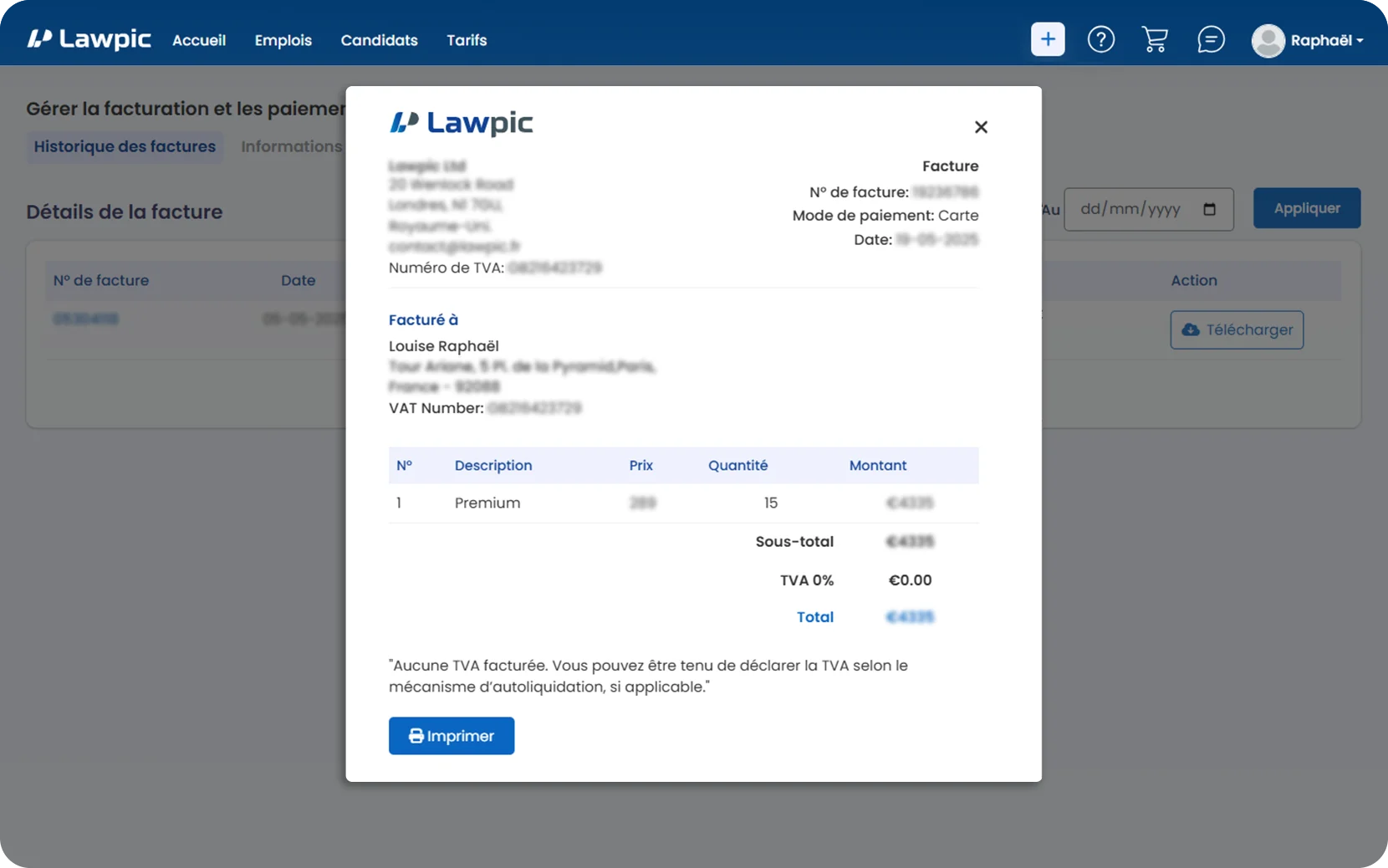Click 'Premium' in the invoice description row
The height and width of the screenshot is (868, 1388).
pos(487,503)
